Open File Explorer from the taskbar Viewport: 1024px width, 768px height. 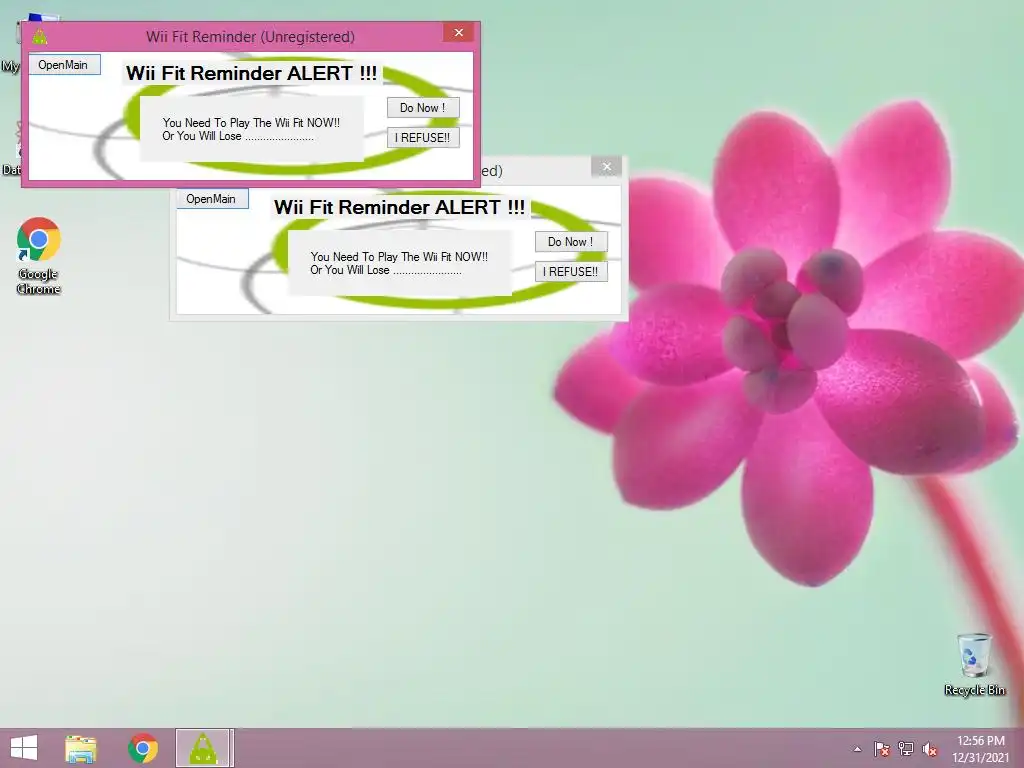coord(81,748)
